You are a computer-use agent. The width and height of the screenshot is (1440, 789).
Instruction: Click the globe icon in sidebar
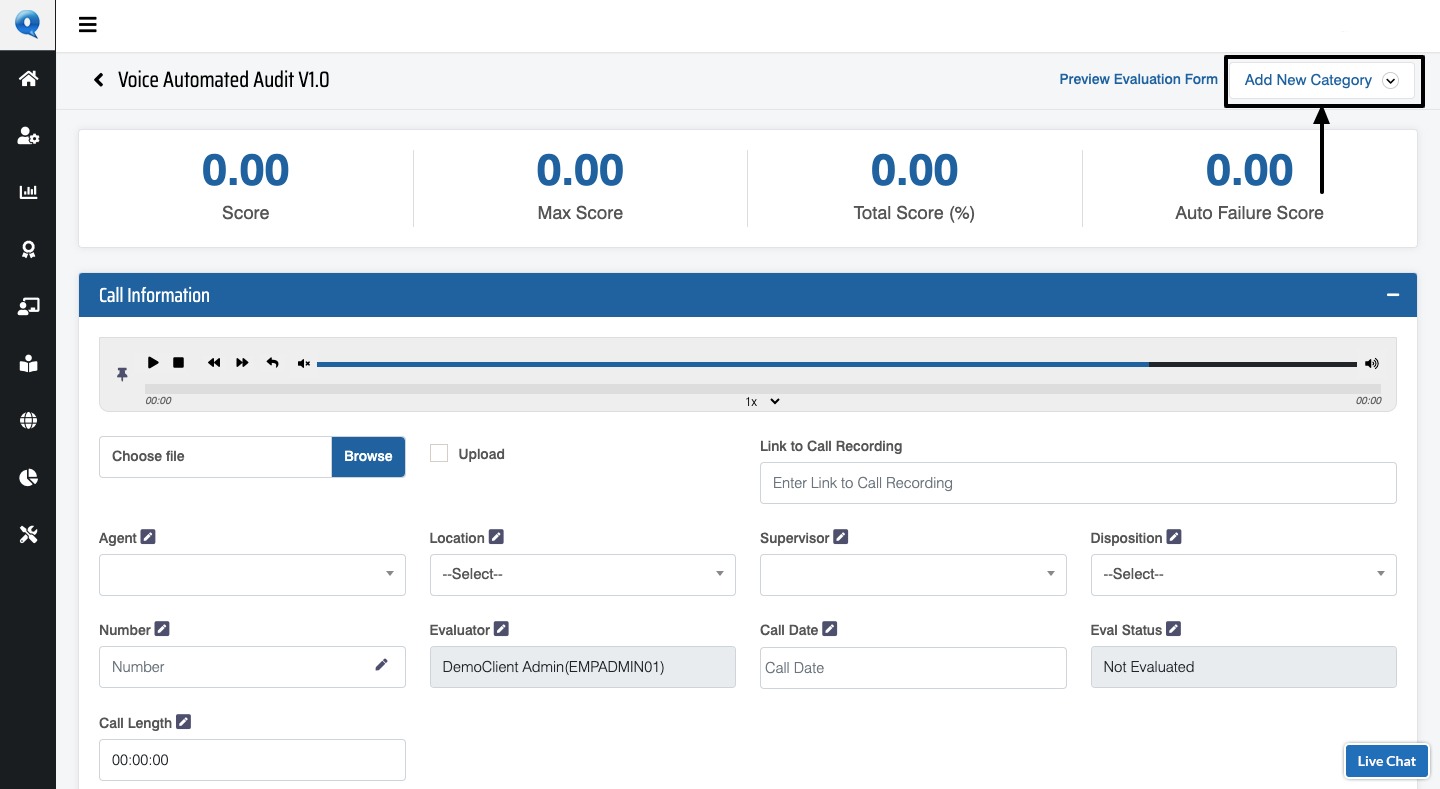(x=28, y=421)
